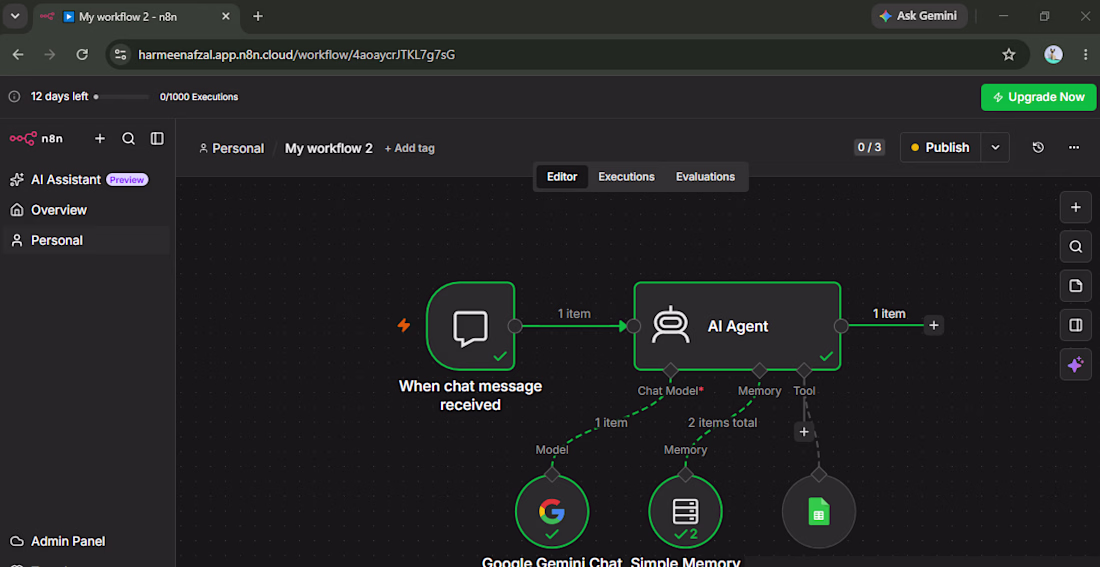Click the 12 days left text

(60, 97)
